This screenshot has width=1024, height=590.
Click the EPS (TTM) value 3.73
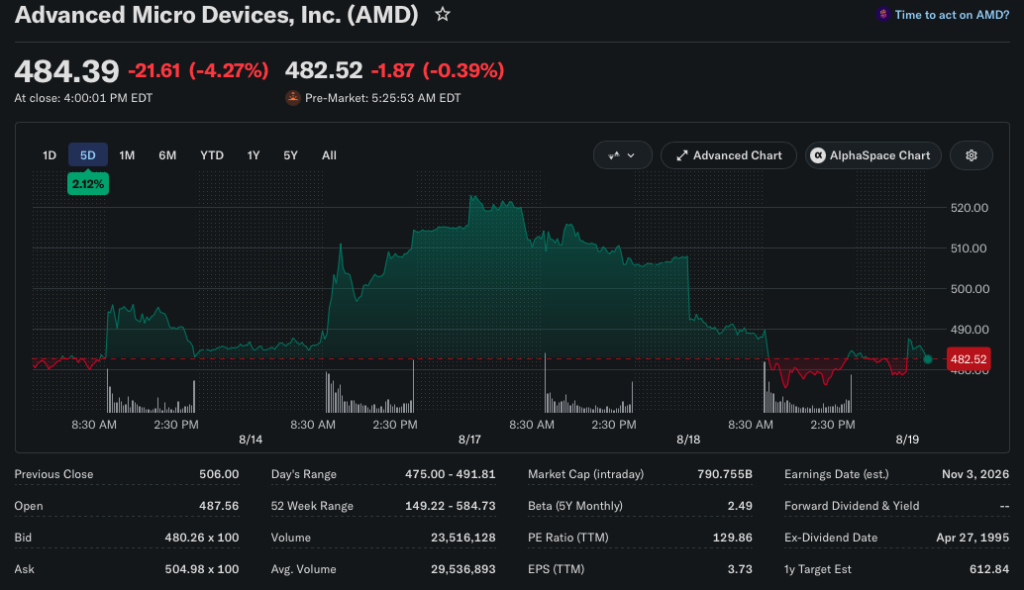coord(740,569)
